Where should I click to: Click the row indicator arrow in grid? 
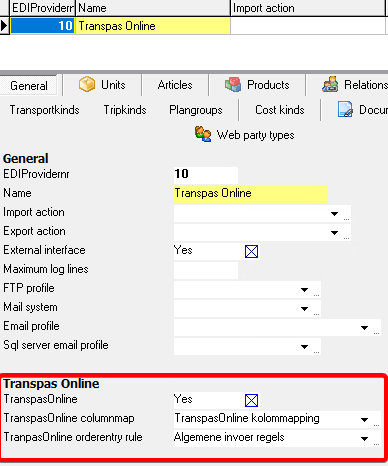coord(4,26)
